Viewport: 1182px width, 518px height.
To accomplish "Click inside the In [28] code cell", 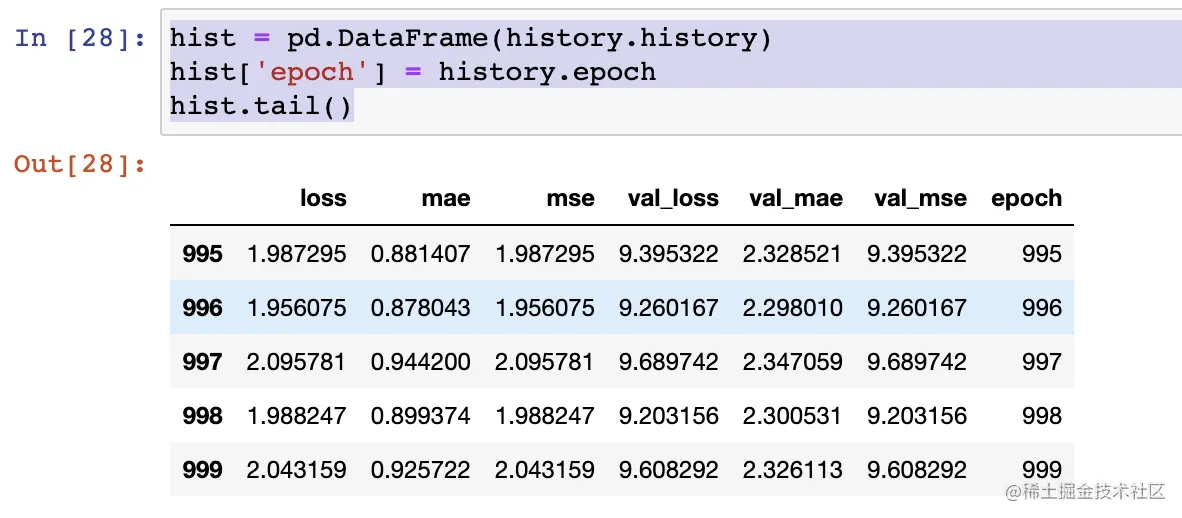I will coord(671,72).
